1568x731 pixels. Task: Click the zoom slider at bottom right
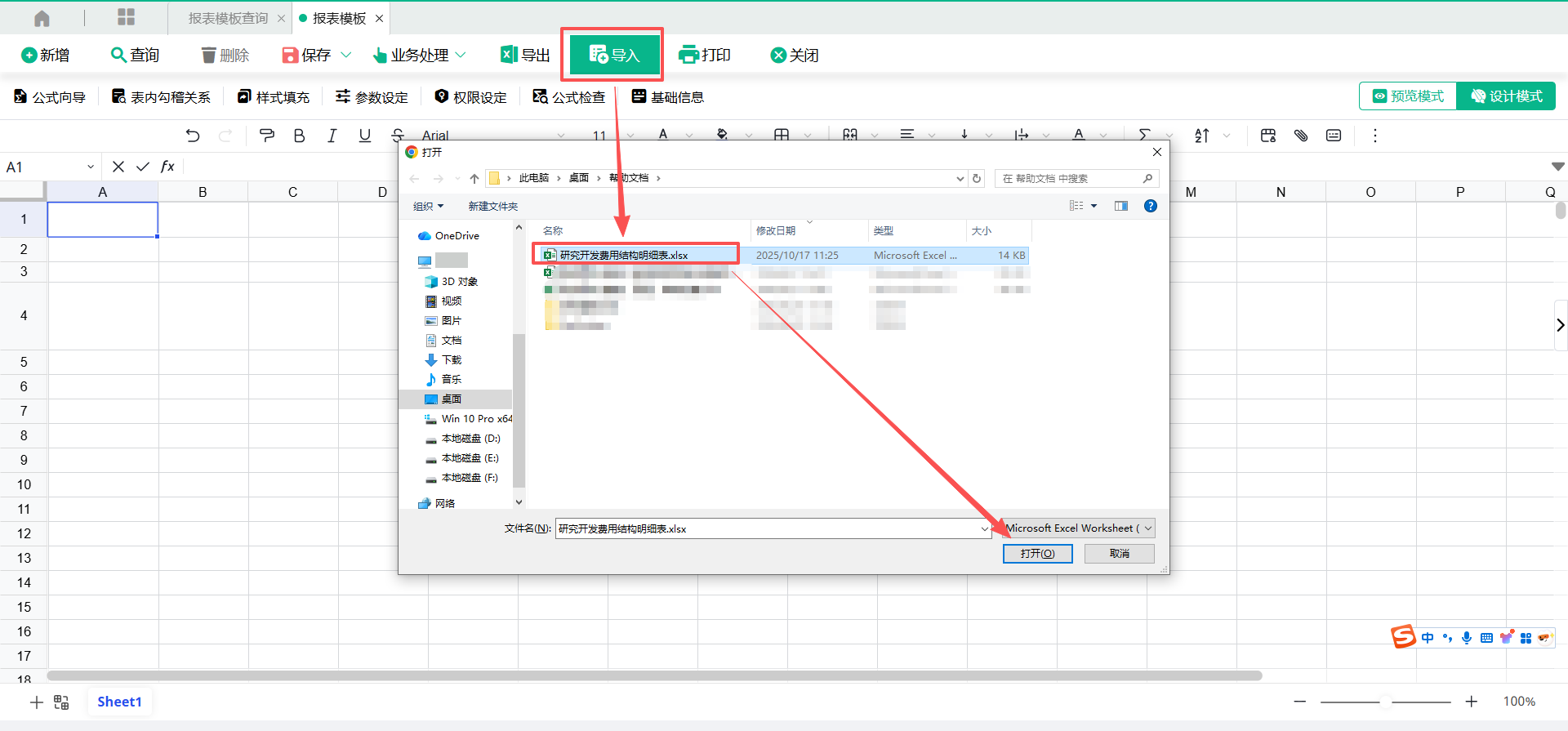coord(1386,702)
